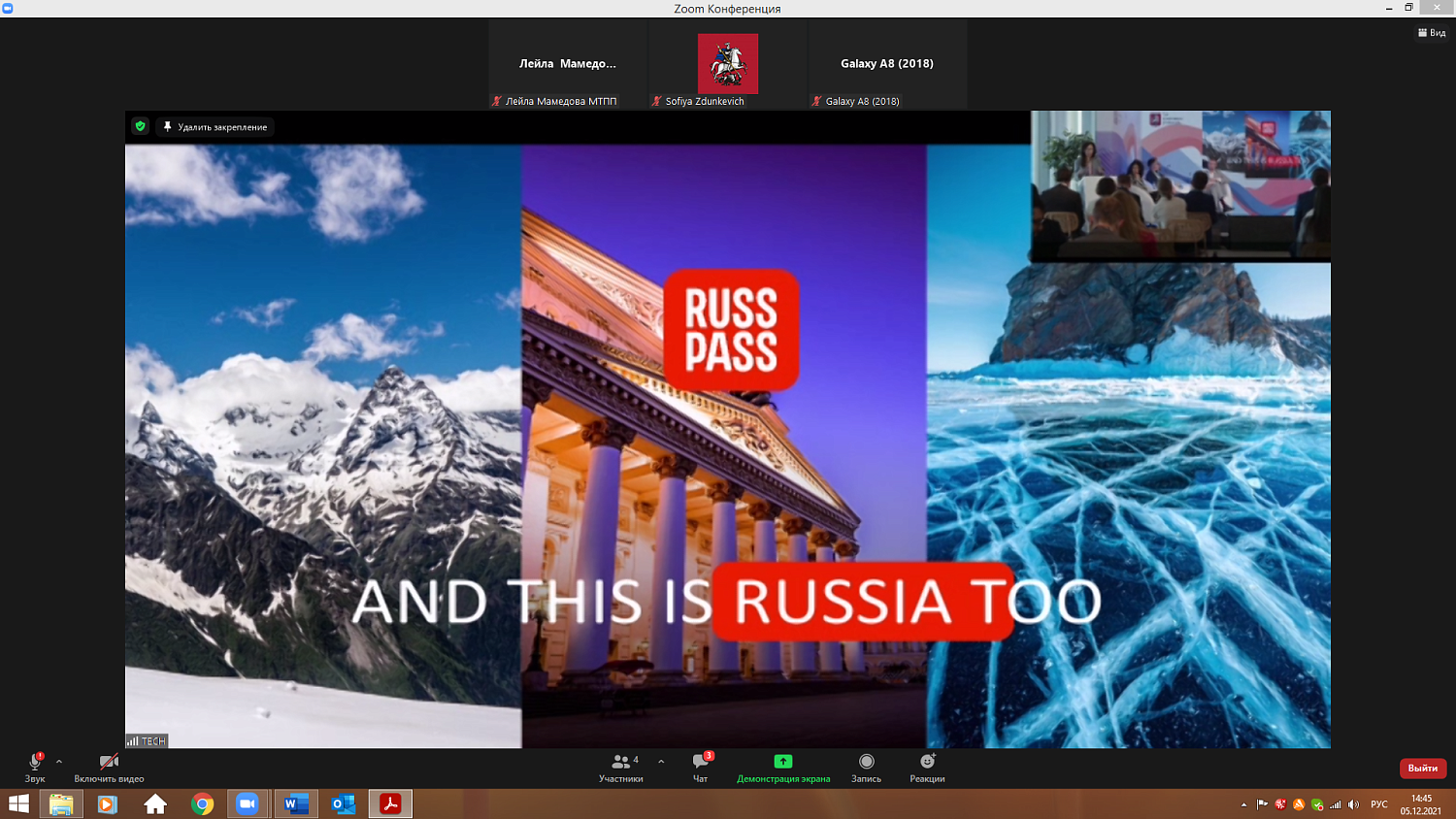Click the TECH signal label on the video

tap(147, 741)
